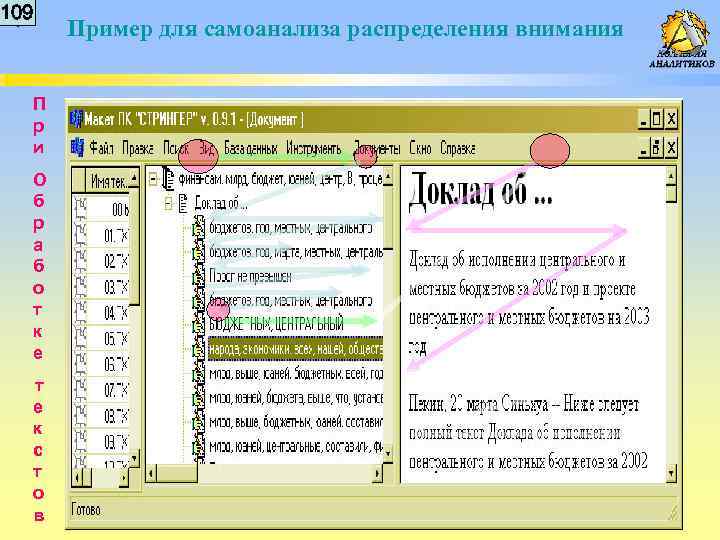Restore the inner document window
The height and width of the screenshot is (540, 720).
[x=656, y=149]
